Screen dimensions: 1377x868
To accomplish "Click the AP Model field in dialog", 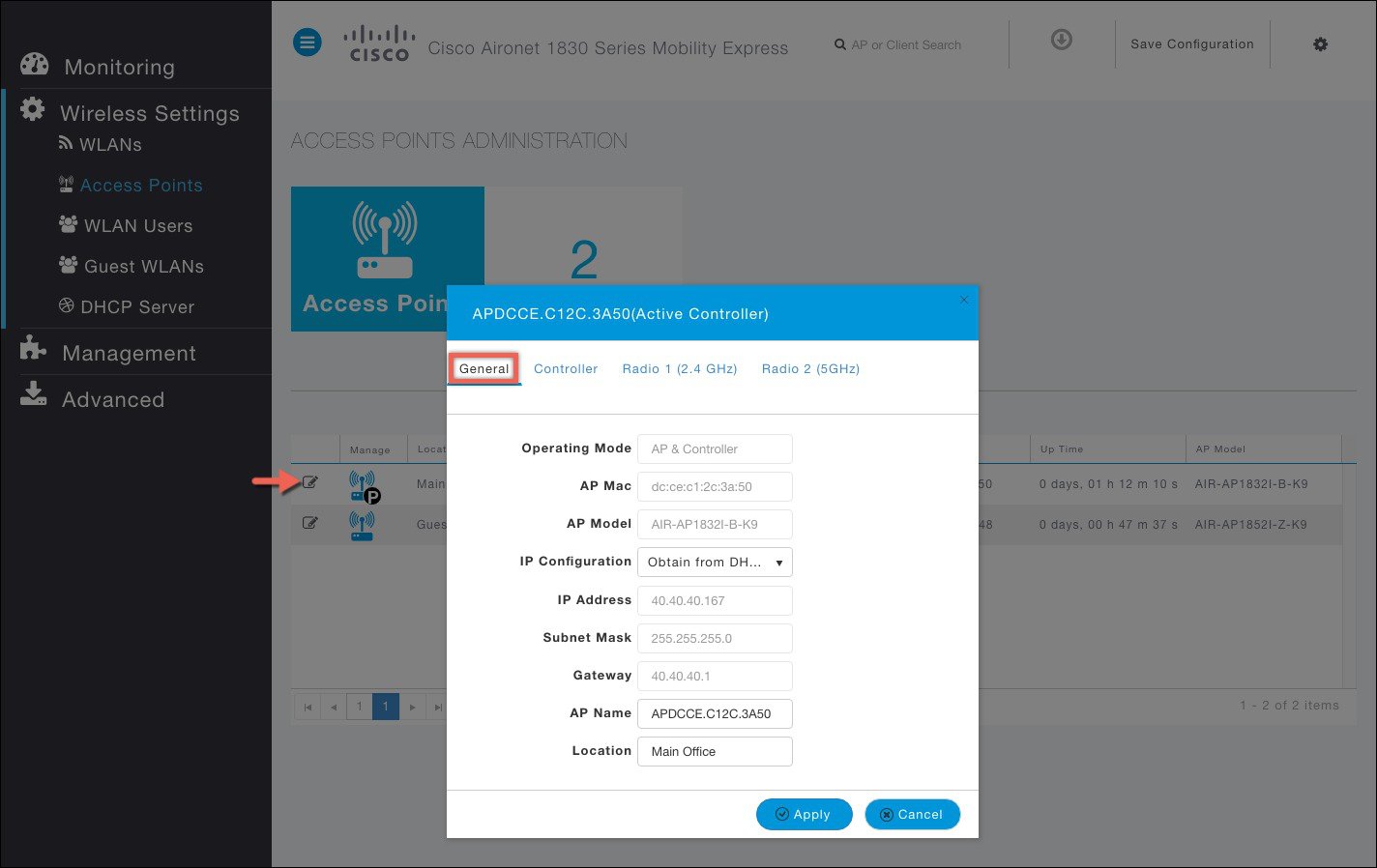I will (715, 524).
